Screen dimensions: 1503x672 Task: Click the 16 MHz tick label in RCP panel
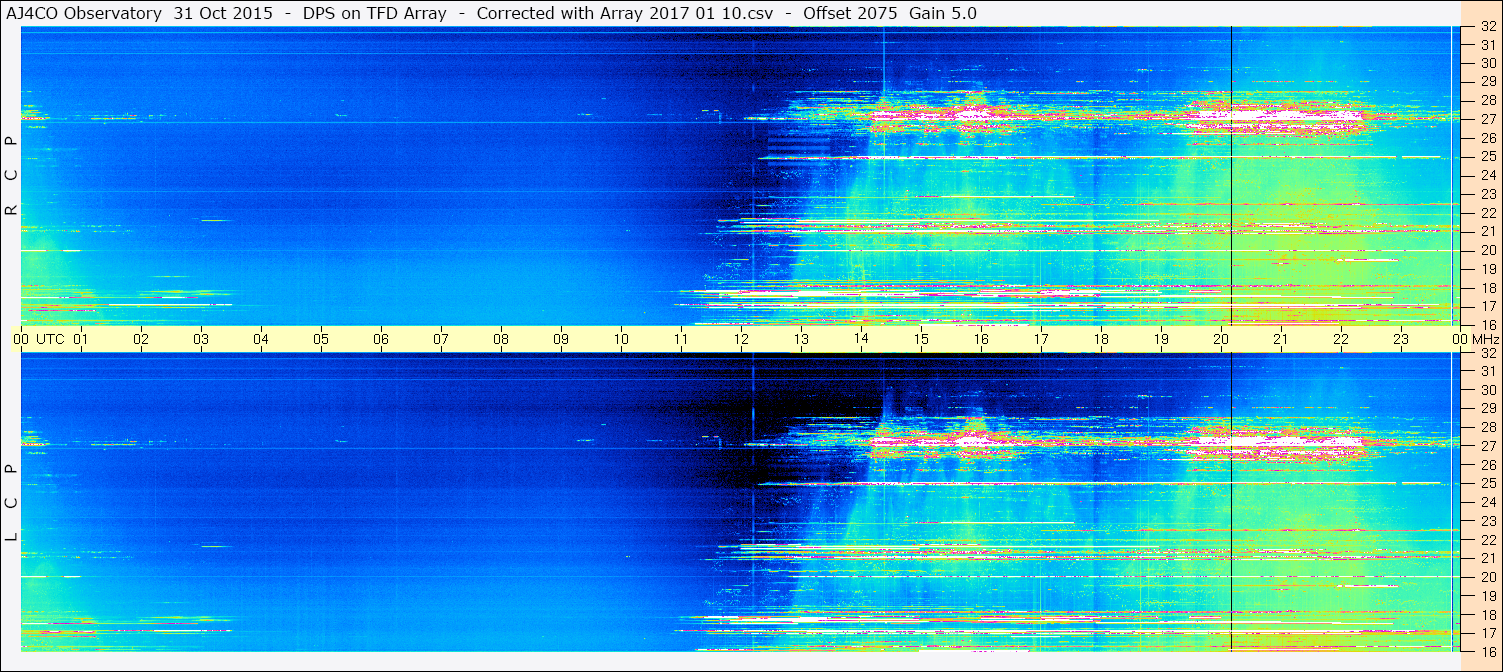pyautogui.click(x=1487, y=324)
